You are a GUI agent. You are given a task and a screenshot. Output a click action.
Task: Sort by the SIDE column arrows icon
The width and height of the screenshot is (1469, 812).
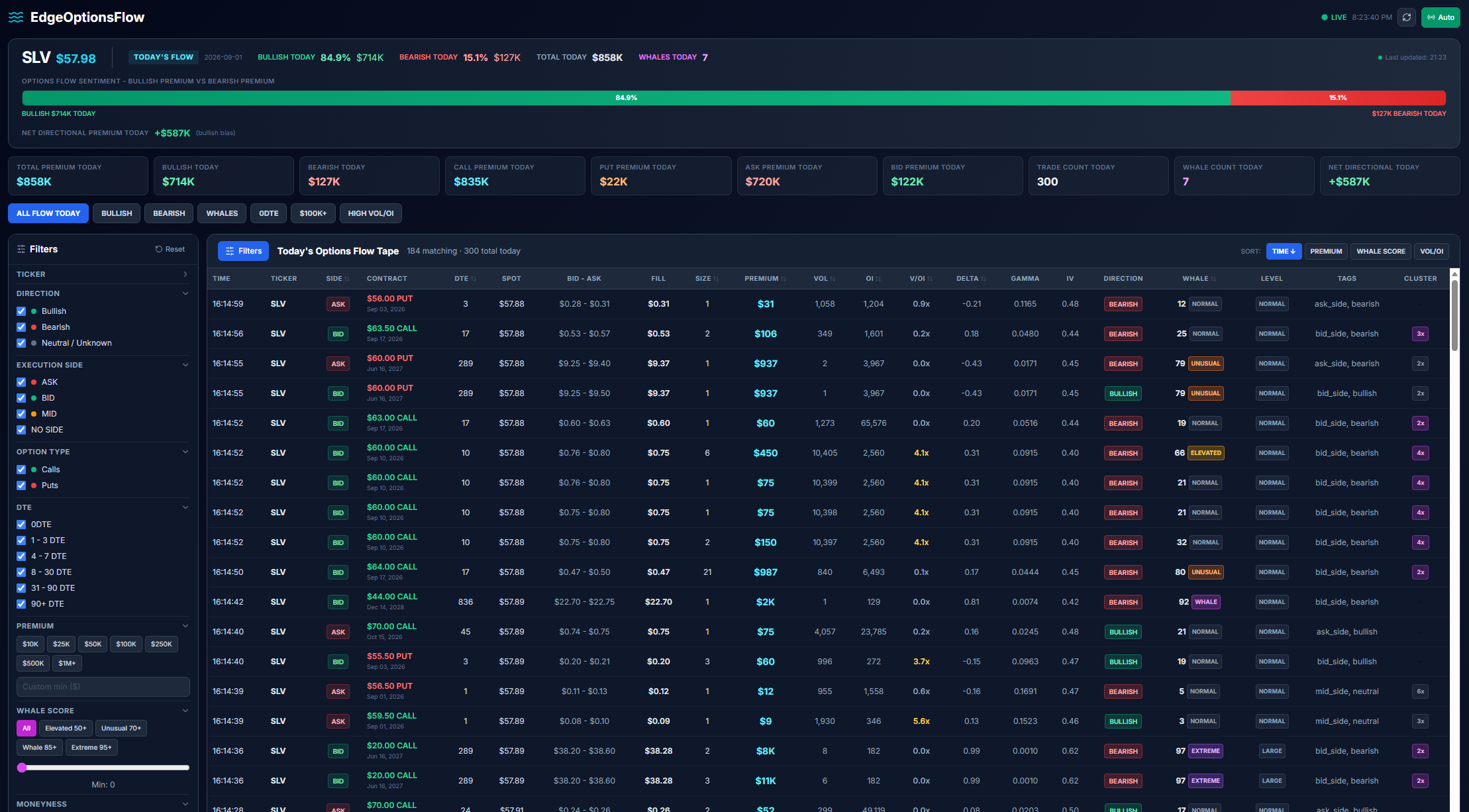(x=347, y=279)
